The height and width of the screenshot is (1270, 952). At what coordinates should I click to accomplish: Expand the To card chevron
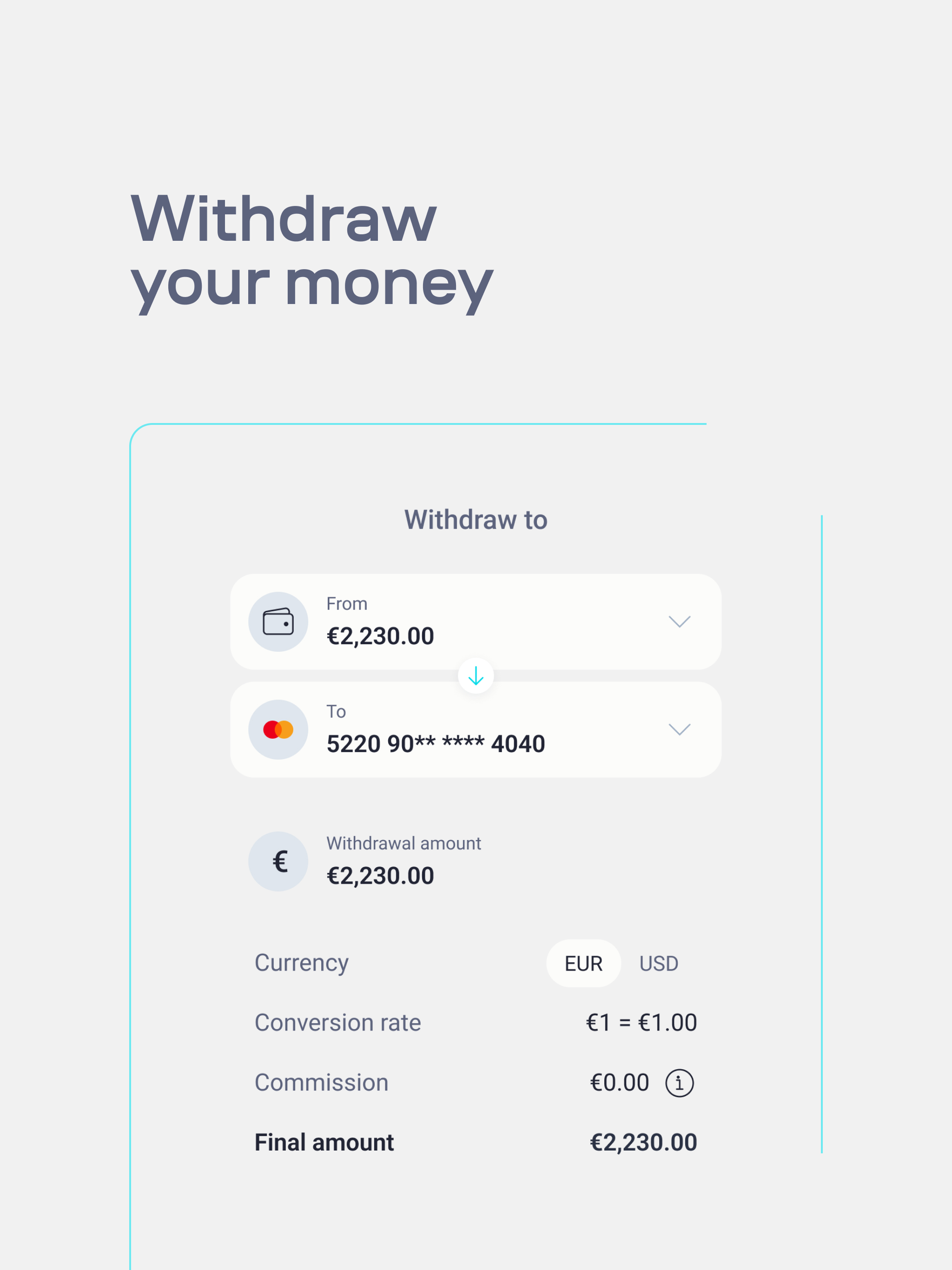click(x=679, y=730)
